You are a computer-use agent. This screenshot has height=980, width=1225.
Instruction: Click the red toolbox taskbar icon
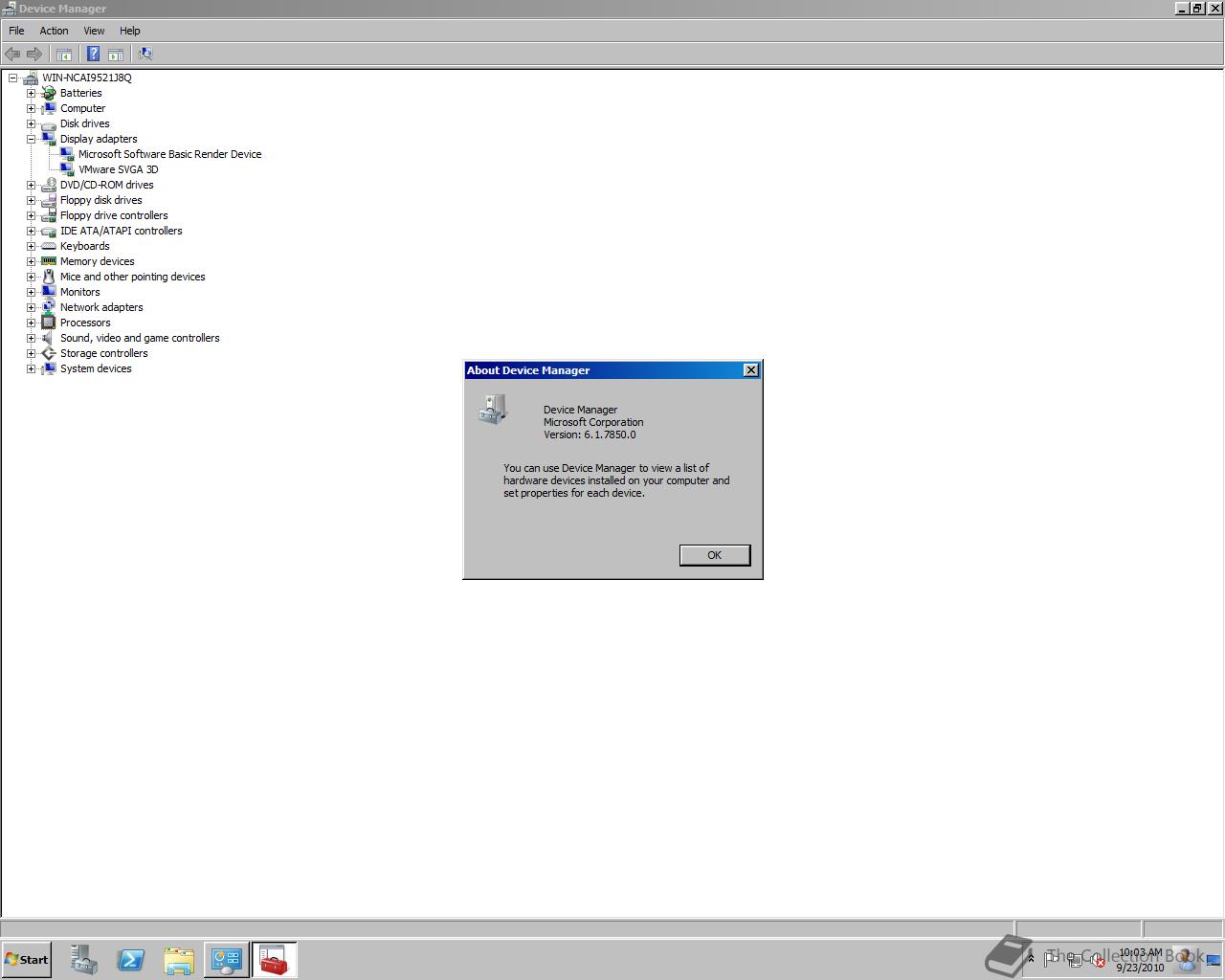pos(274,960)
